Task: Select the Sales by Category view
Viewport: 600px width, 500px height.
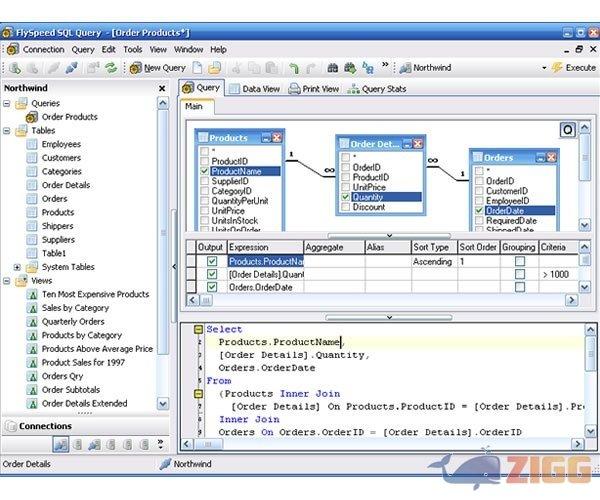Action: [75, 308]
